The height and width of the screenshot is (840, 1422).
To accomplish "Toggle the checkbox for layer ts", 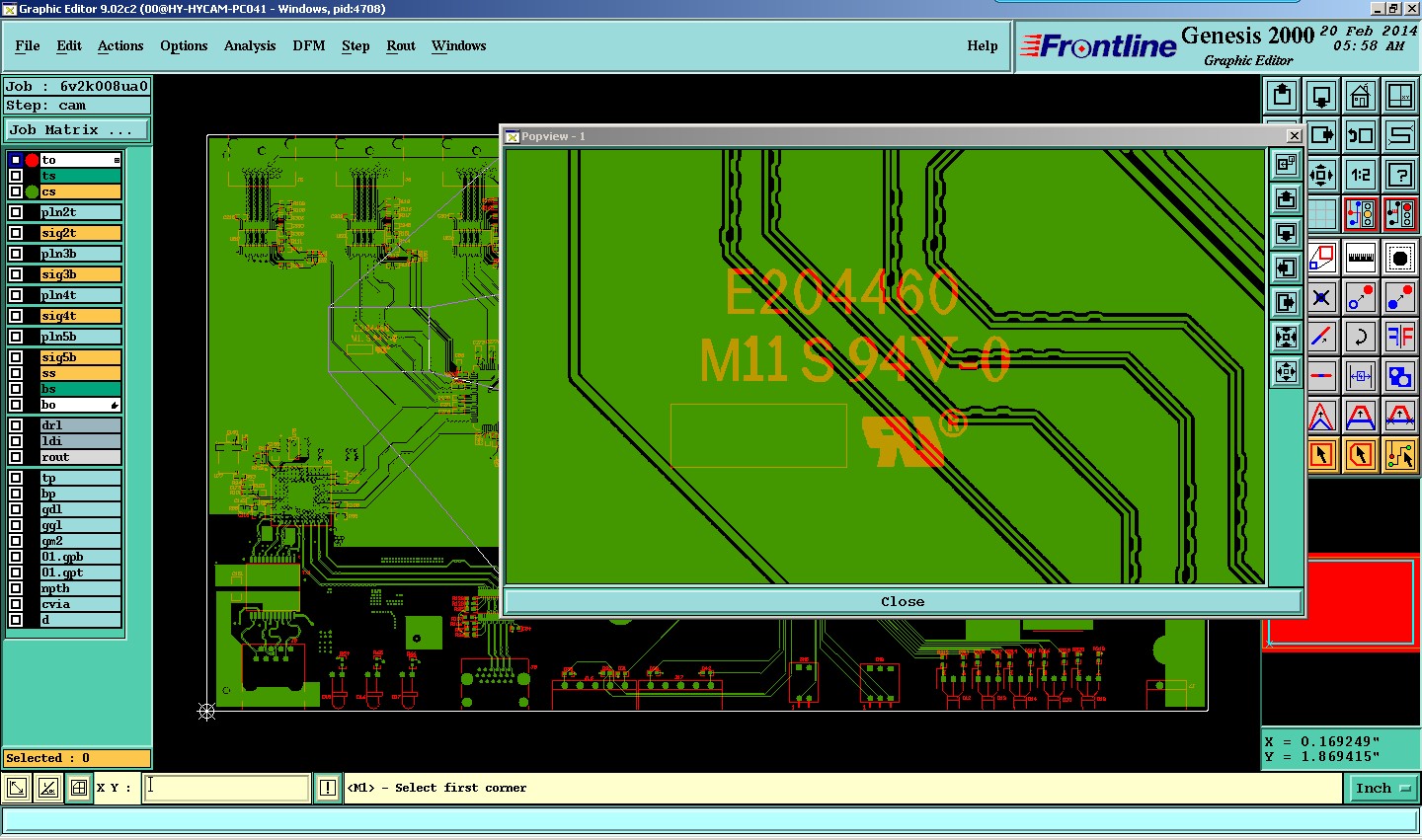I will 16,176.
